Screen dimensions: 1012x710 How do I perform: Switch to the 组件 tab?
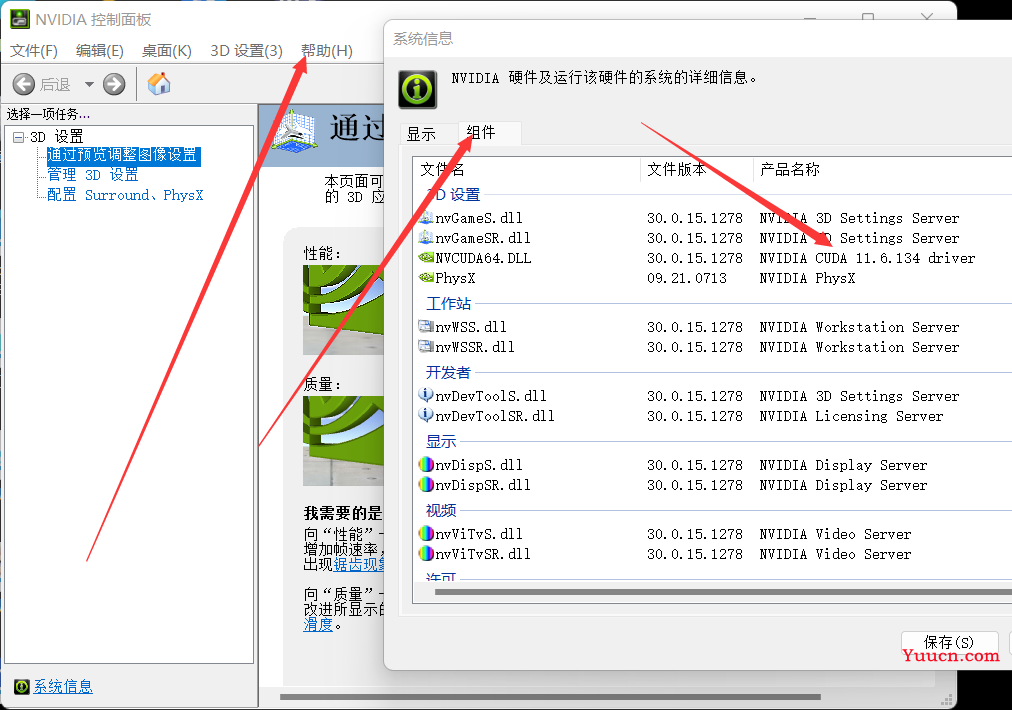(481, 133)
